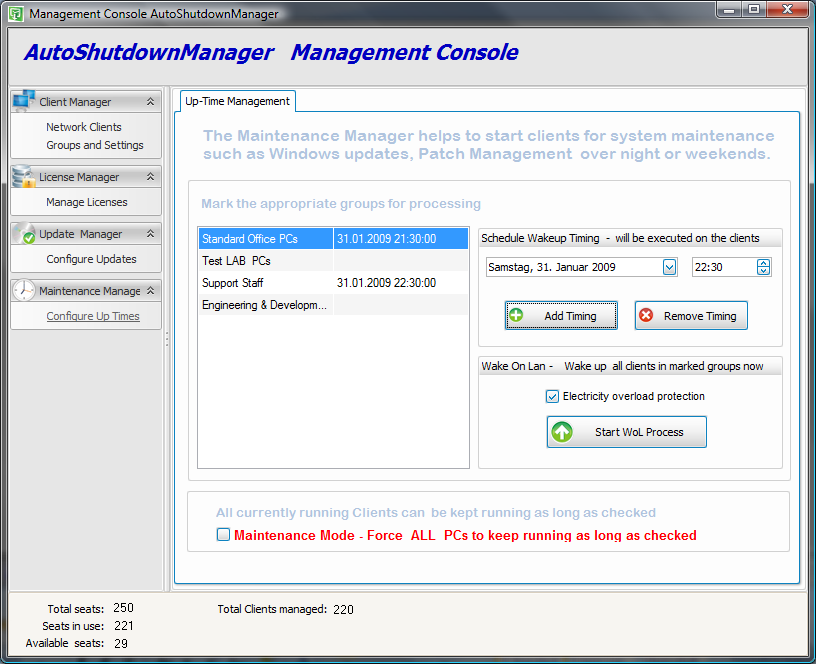Viewport: 816px width, 664px height.
Task: Click the Seats in use value 221
Action: 123,626
